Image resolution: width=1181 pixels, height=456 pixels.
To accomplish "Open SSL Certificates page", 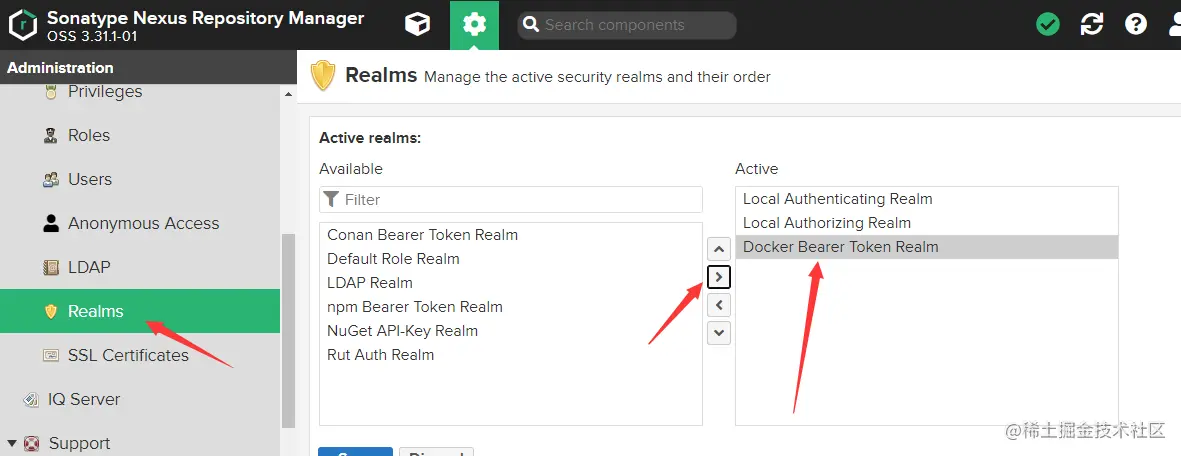I will (128, 355).
